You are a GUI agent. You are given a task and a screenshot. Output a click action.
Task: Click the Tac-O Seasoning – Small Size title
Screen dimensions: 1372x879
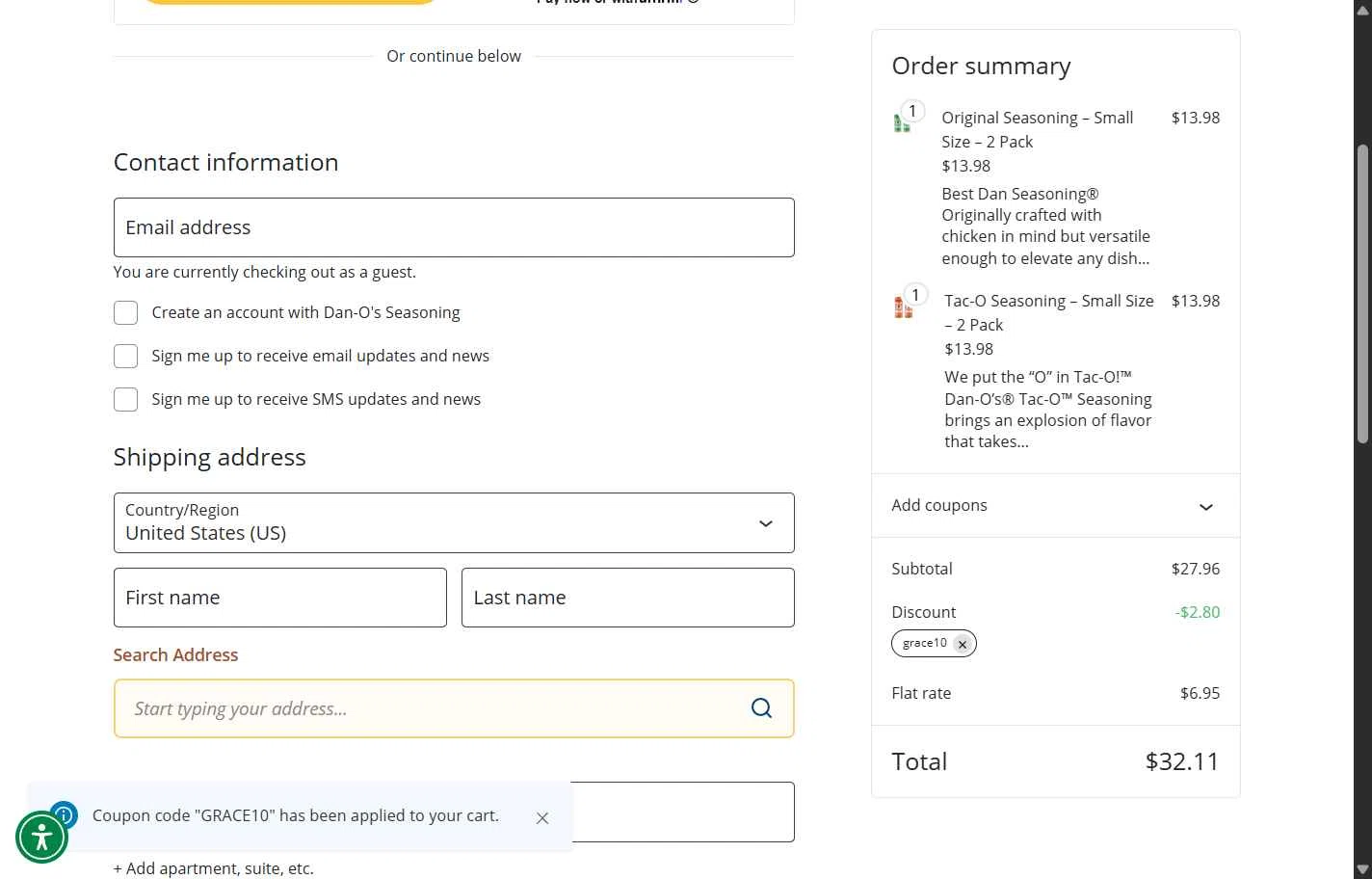click(1049, 312)
